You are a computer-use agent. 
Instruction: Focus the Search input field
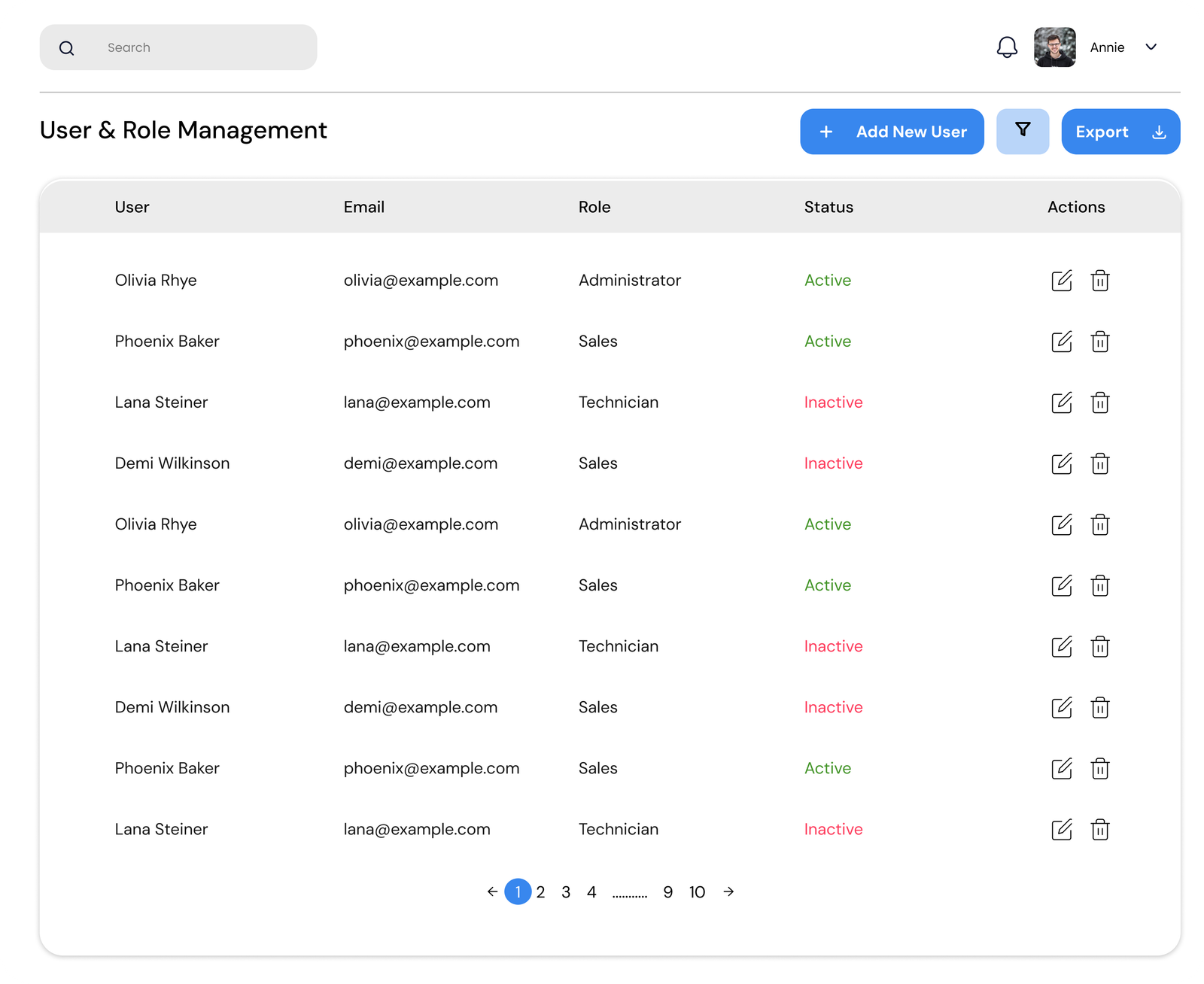[x=178, y=47]
